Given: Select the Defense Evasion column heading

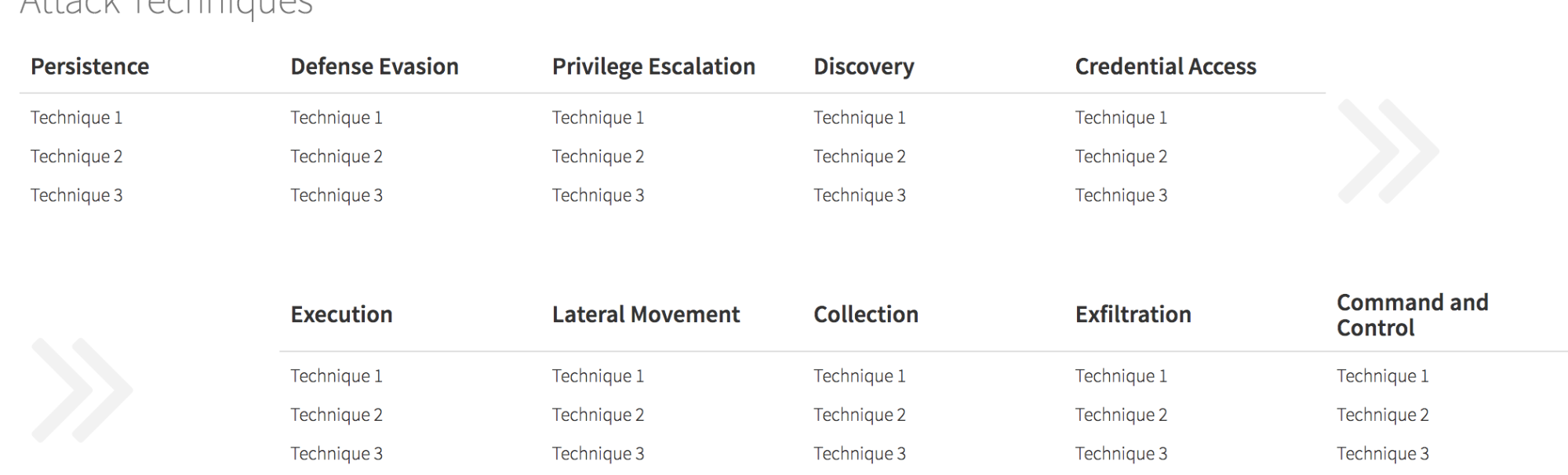Looking at the screenshot, I should [x=374, y=67].
